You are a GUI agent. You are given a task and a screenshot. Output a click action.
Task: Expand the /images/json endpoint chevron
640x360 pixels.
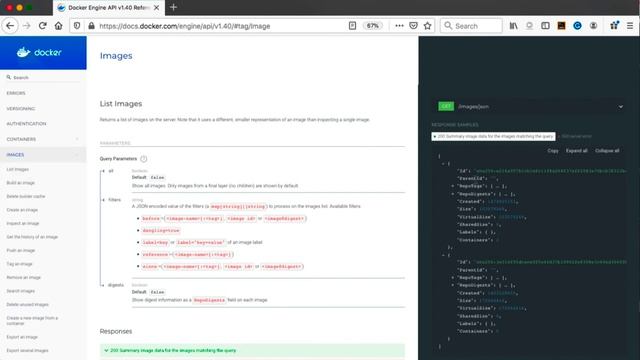click(x=620, y=107)
